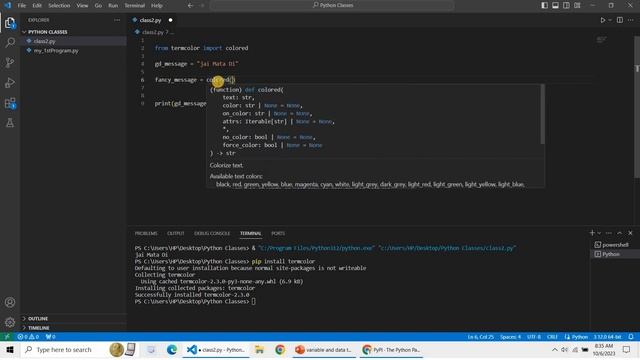Click Spaces: 4 indentation setting
The width and height of the screenshot is (640, 360).
(x=510, y=337)
